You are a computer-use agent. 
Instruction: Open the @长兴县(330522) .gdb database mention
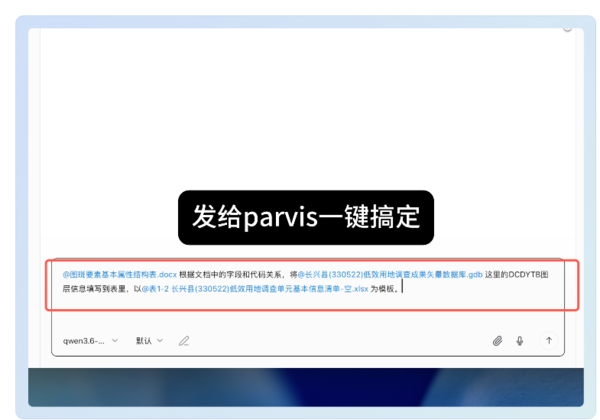pos(390,275)
